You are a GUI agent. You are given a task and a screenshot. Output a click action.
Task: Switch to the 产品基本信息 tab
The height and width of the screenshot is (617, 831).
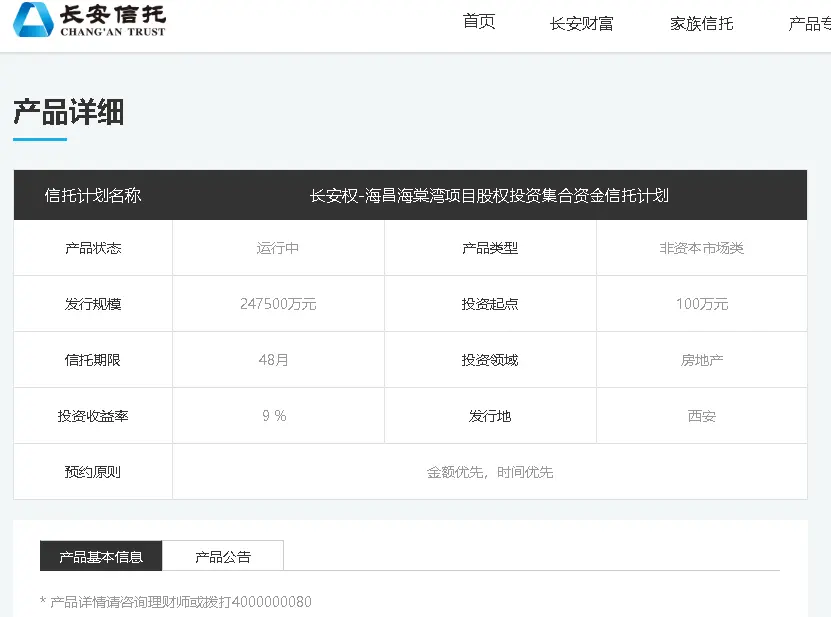(x=101, y=556)
